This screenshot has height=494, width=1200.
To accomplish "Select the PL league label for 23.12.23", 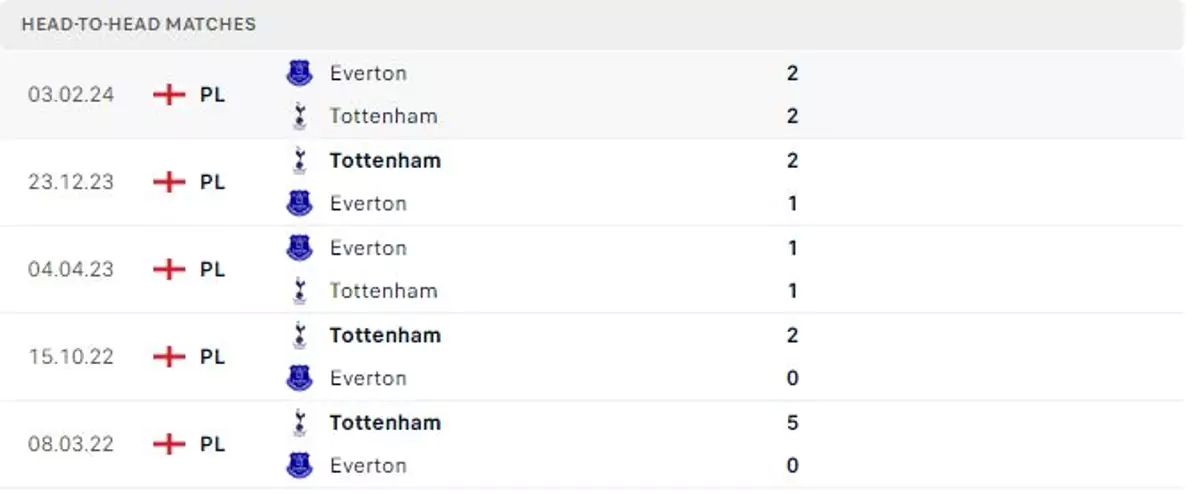I will point(212,182).
